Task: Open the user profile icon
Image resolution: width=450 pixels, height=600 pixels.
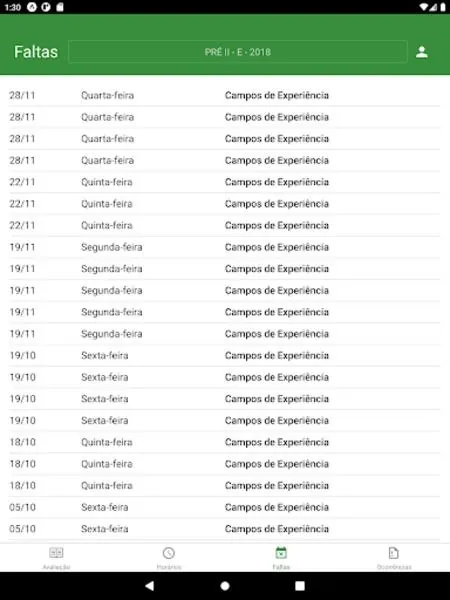Action: point(422,52)
